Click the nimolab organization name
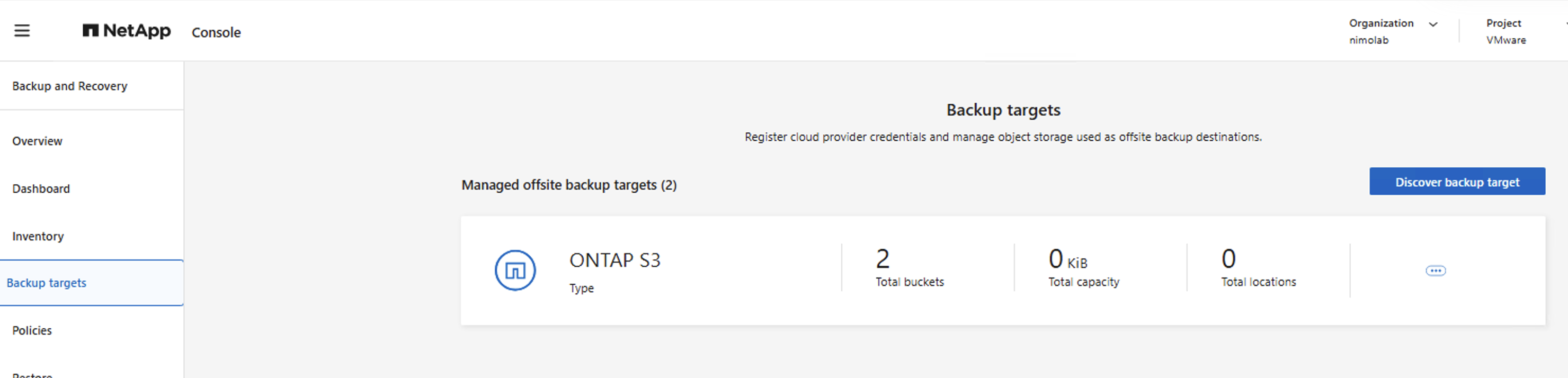Image resolution: width=1568 pixels, height=378 pixels. coord(1368,40)
